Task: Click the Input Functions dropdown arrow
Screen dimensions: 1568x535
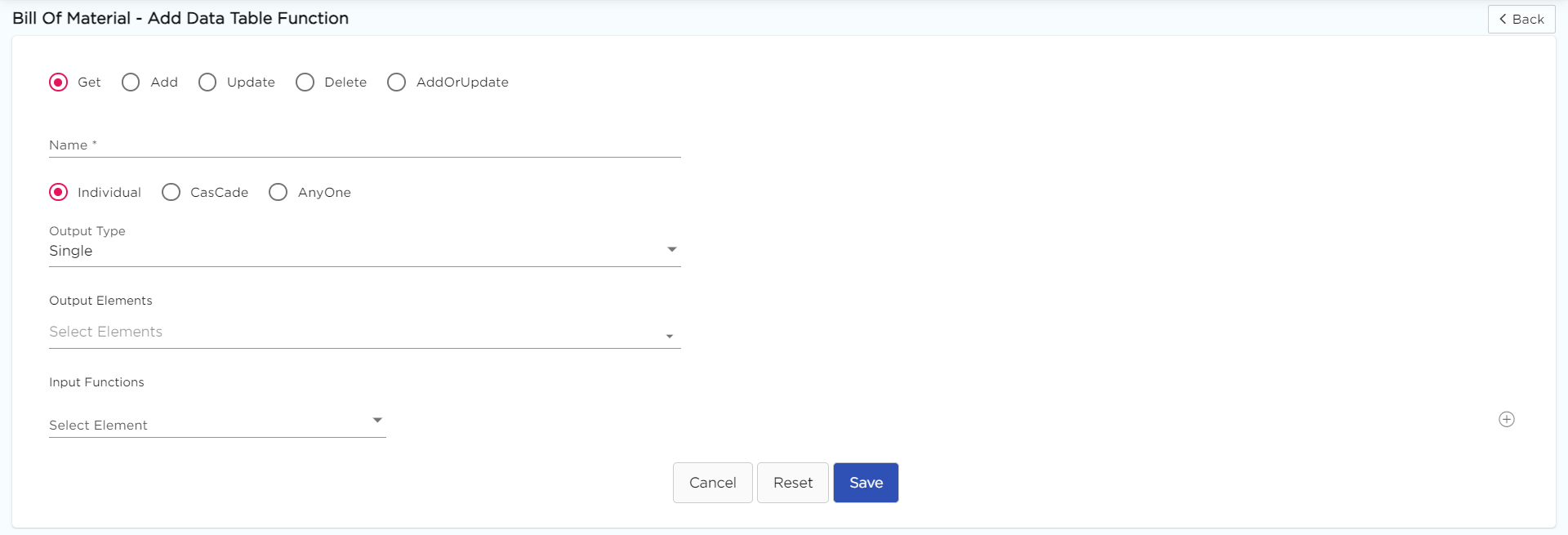Action: (x=377, y=421)
